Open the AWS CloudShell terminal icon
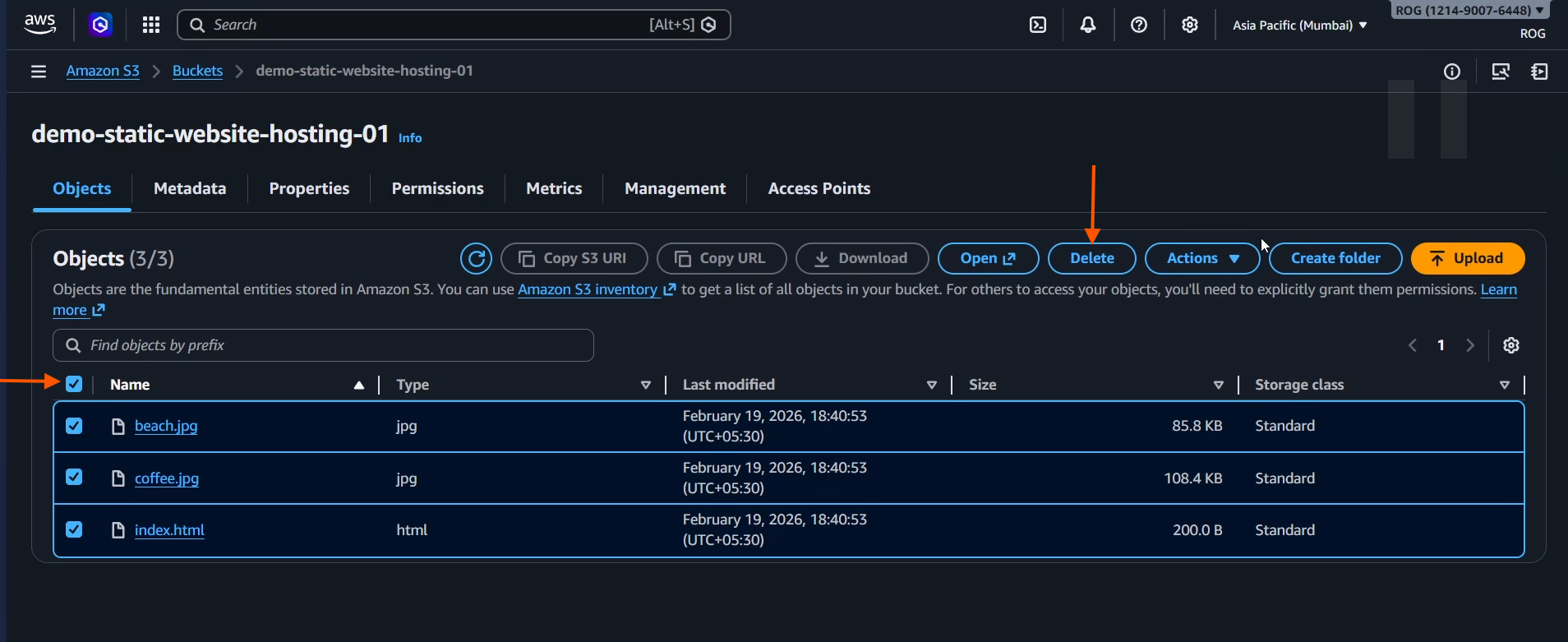The image size is (1568, 642). [x=1038, y=25]
